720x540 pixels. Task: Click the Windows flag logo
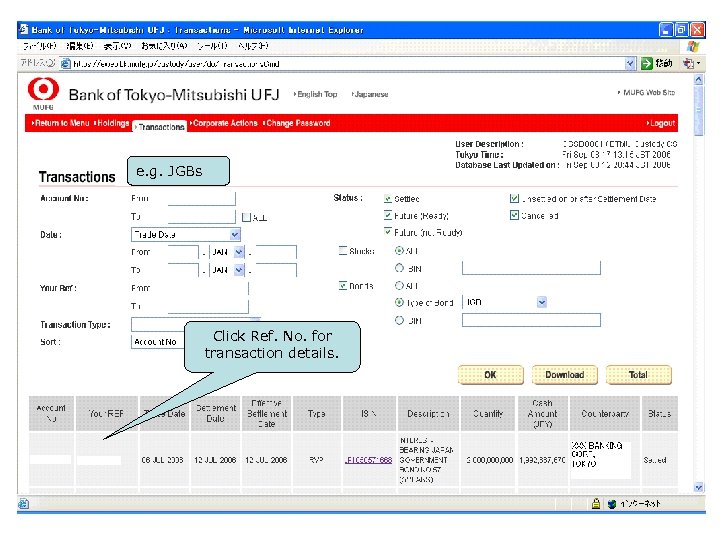(x=693, y=46)
